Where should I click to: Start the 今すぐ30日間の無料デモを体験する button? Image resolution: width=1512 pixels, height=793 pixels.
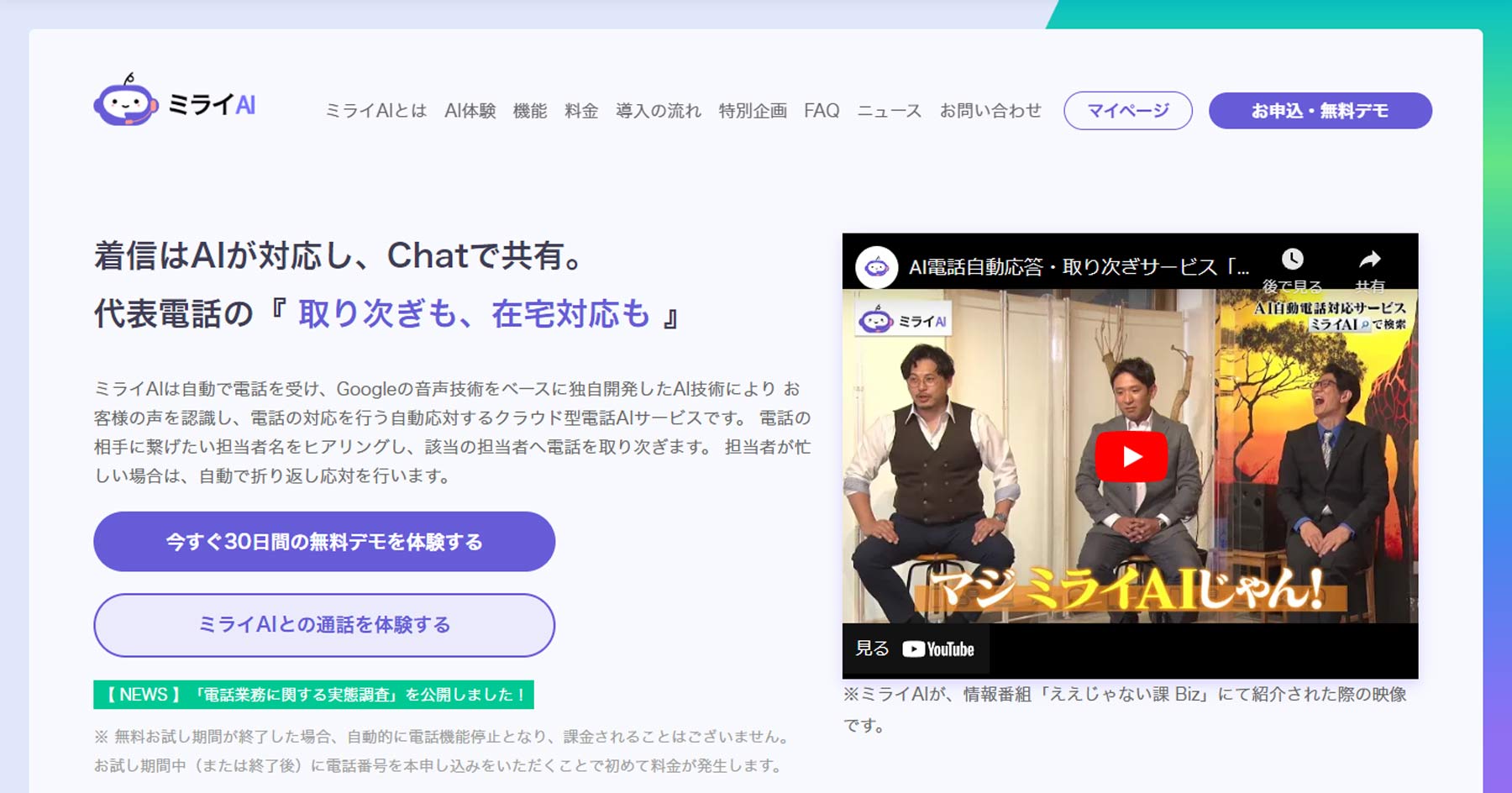324,542
